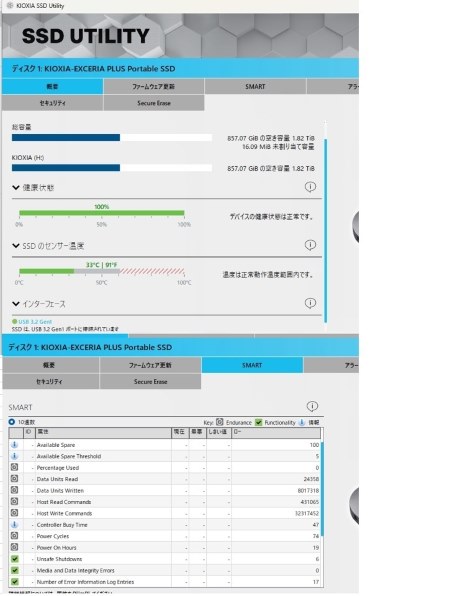Viewport: 475px width, 596px height.
Task: Click the info icon beside インターフェース header
Action: [x=310, y=303]
